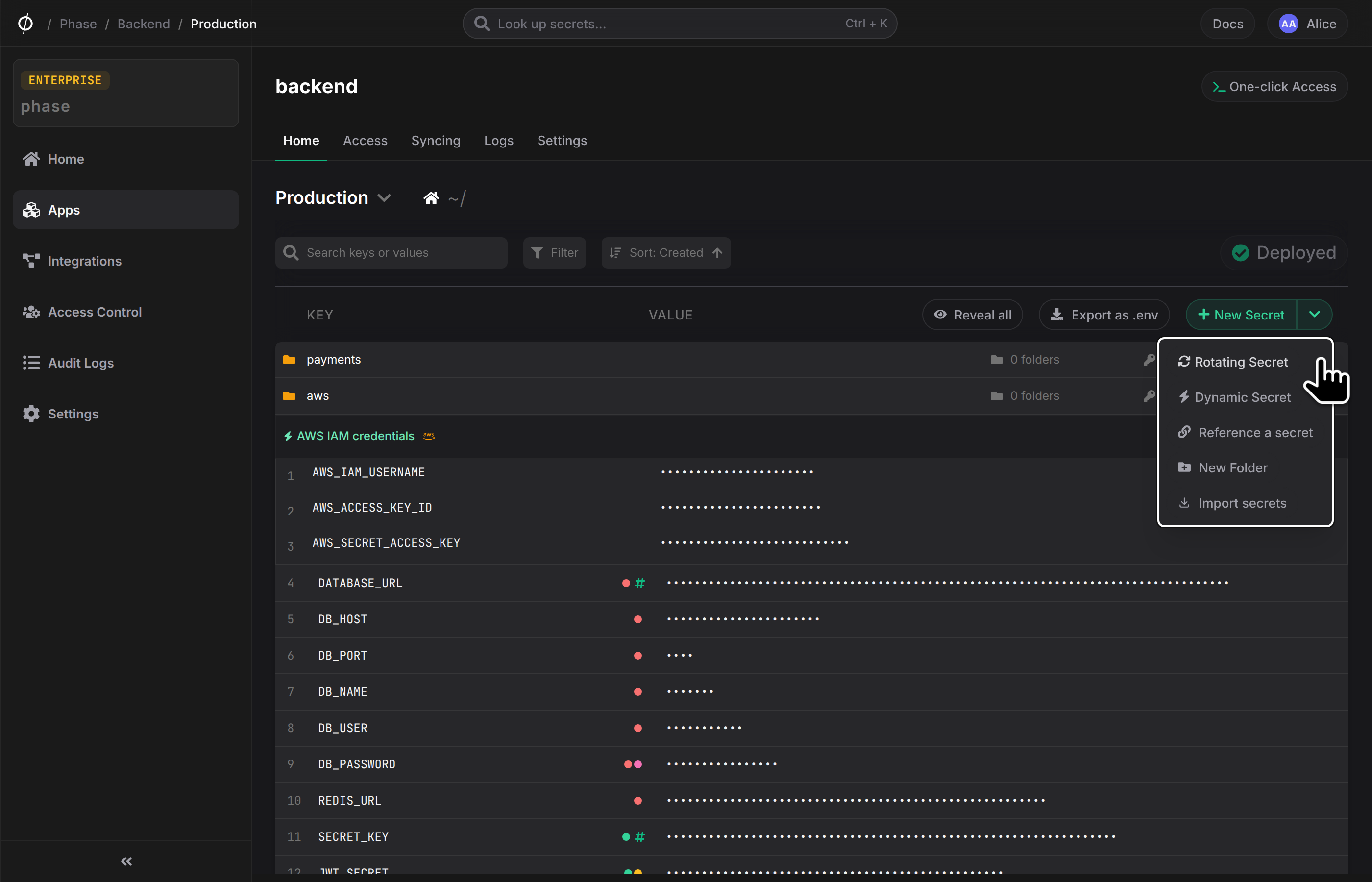This screenshot has height=882, width=1372.
Task: Collapse the sidebar with double chevron
Action: (x=126, y=861)
